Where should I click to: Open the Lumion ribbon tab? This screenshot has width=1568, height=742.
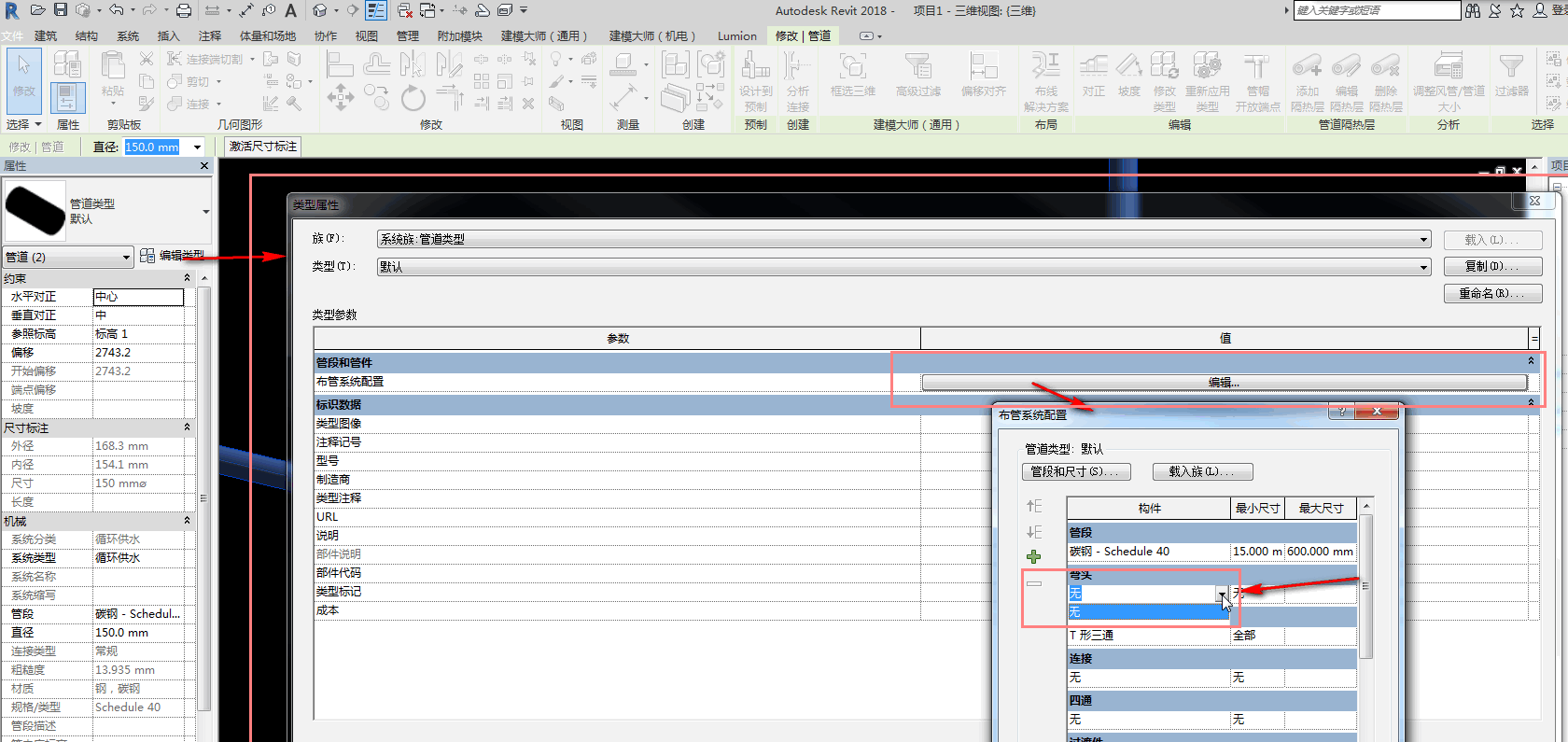[737, 35]
